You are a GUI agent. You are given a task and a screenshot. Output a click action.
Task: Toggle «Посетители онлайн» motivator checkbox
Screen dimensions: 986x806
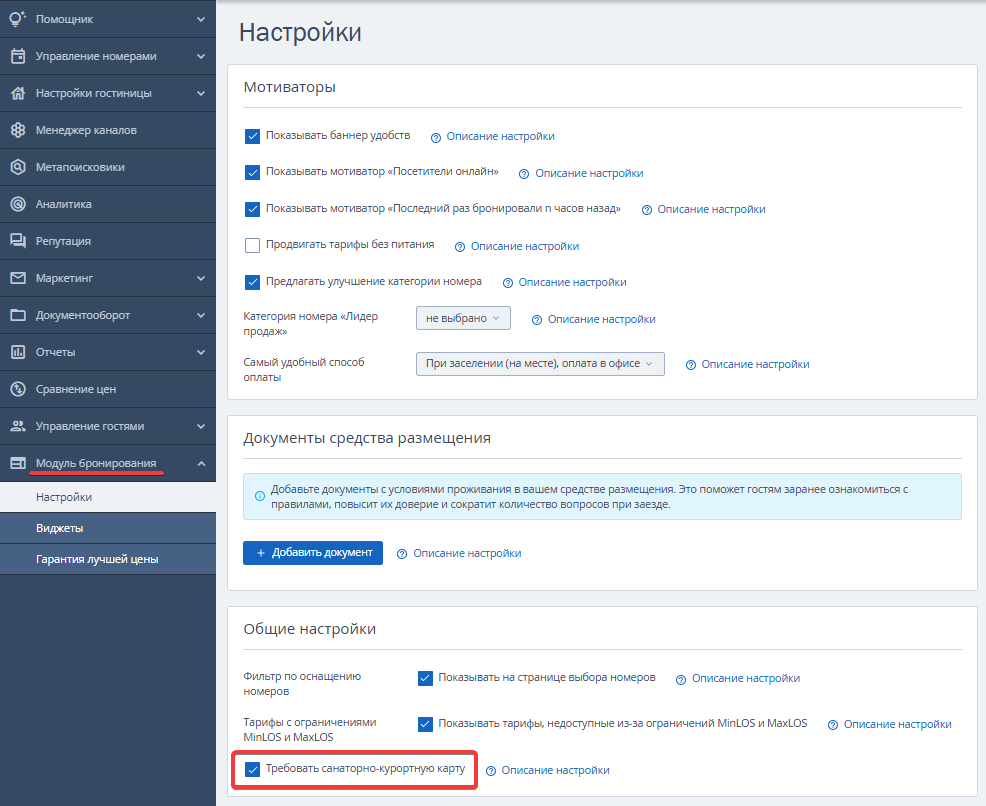coord(252,172)
